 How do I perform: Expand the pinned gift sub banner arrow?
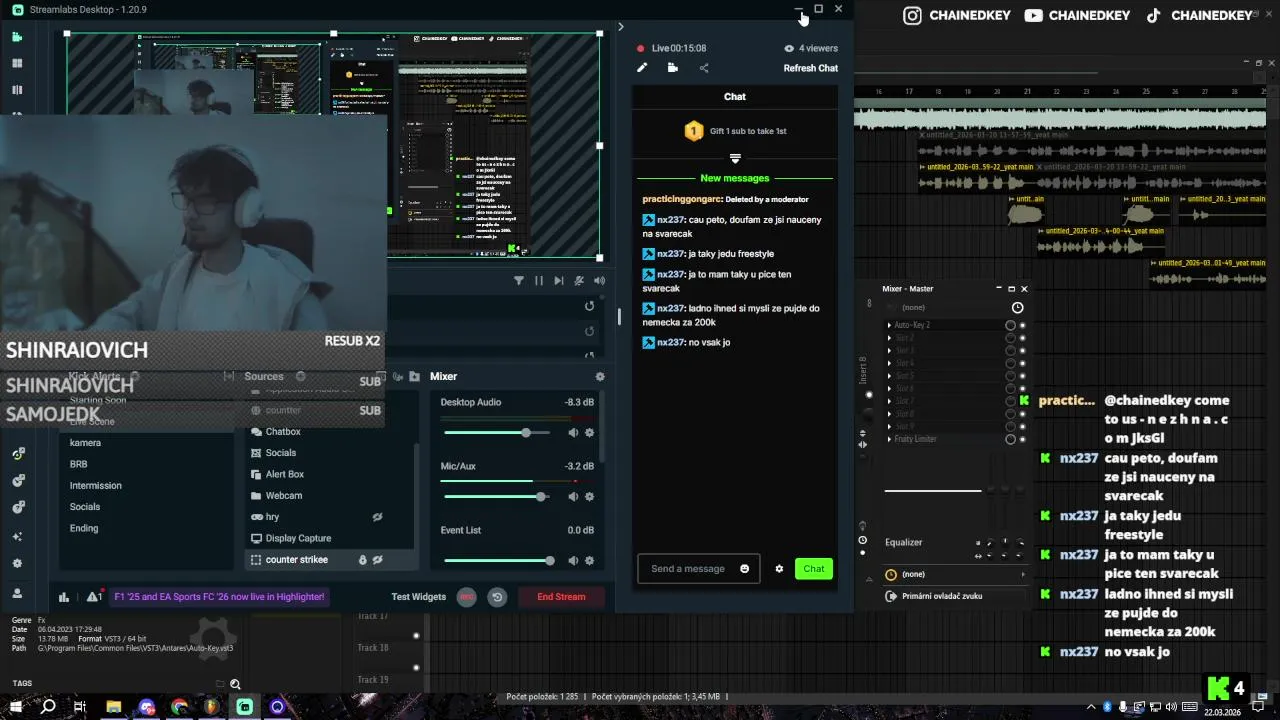tap(735, 159)
